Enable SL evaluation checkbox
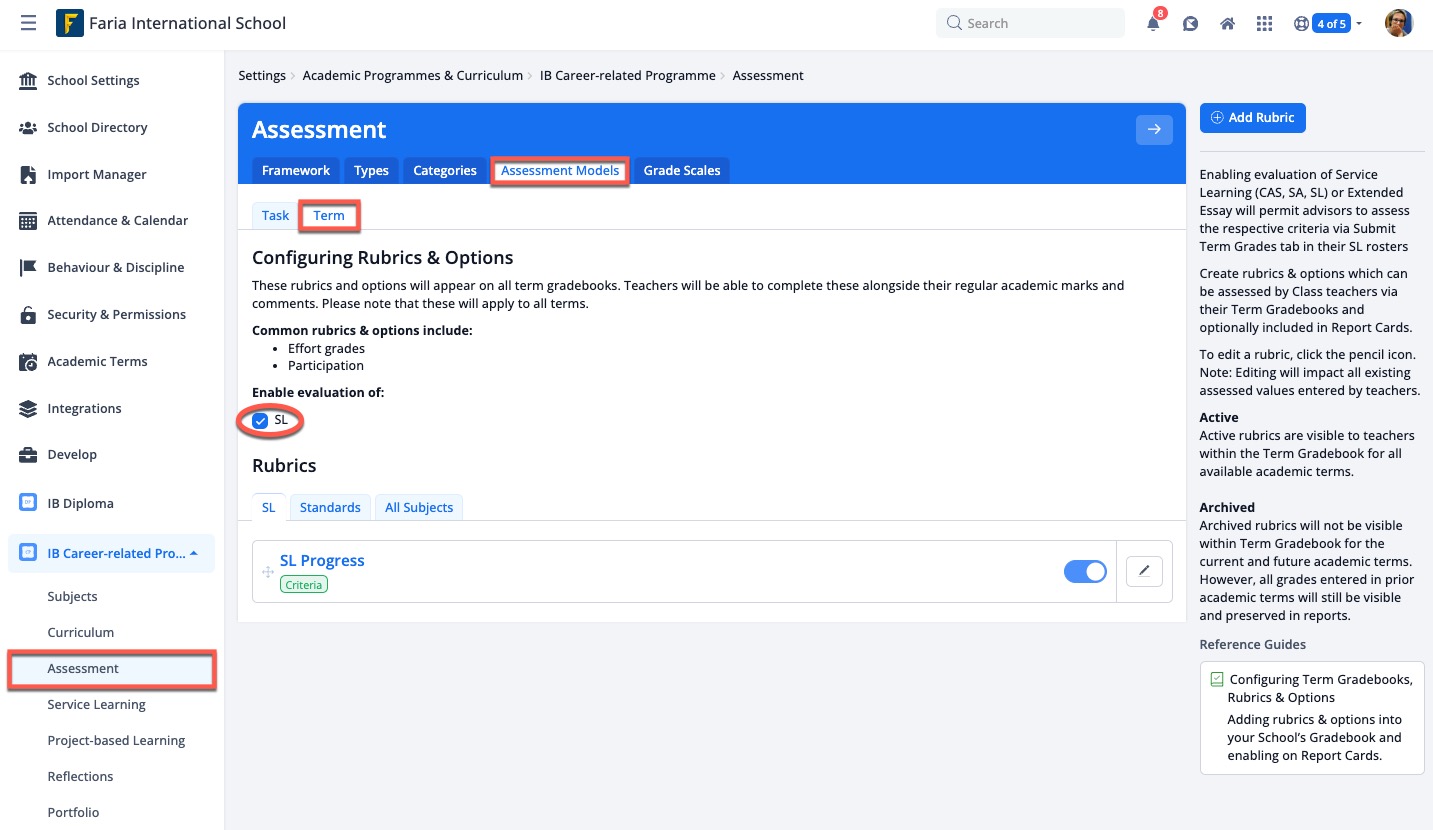 coord(260,420)
